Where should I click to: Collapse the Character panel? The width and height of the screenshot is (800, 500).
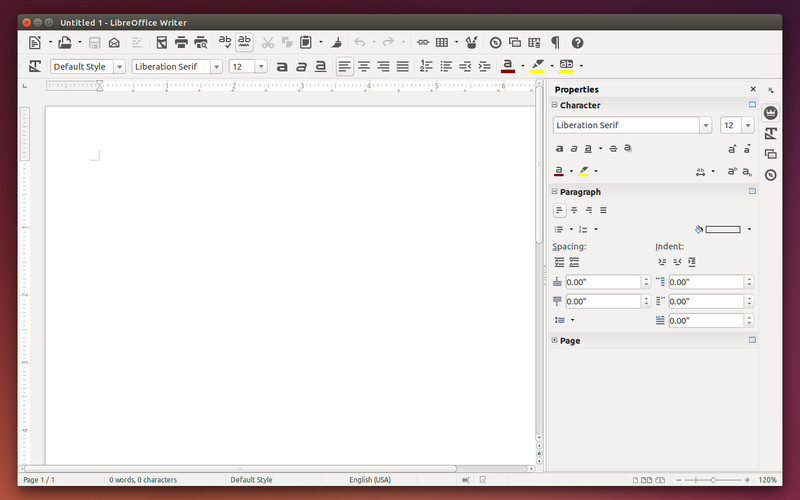(554, 105)
